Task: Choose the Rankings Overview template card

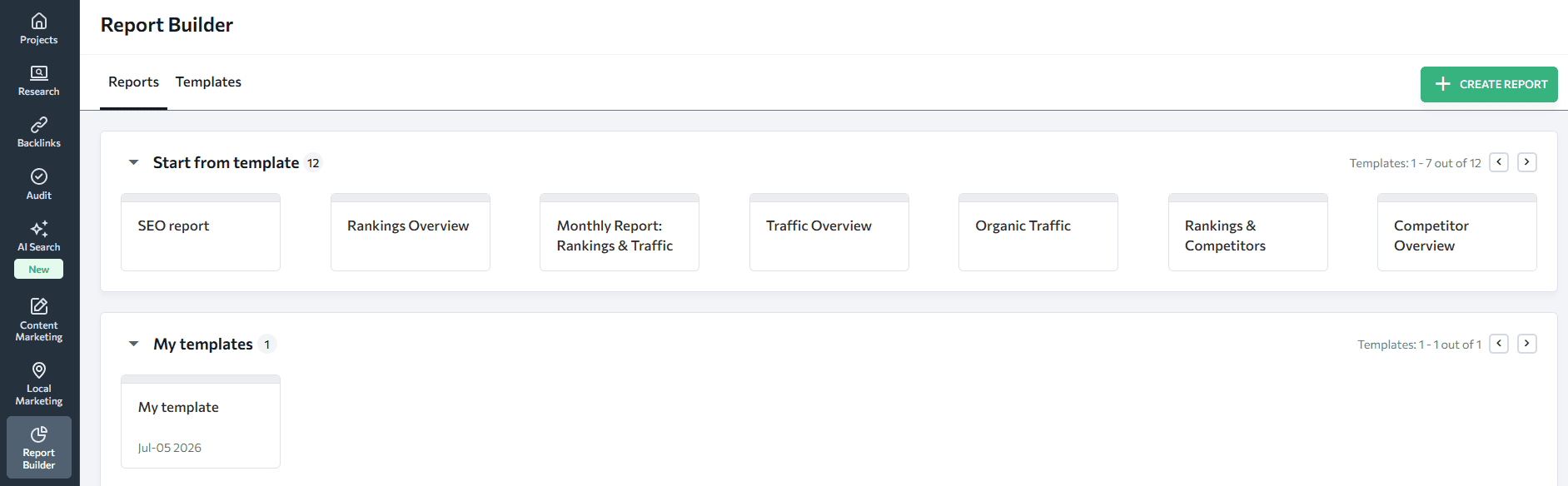Action: point(411,232)
